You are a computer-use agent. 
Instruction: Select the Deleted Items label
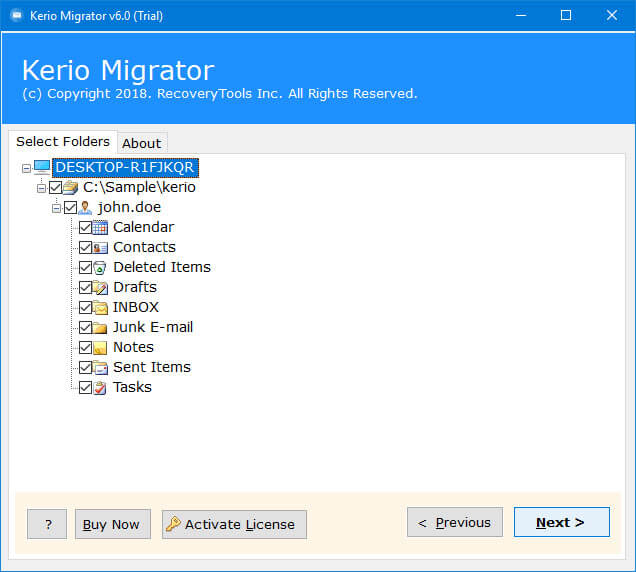(162, 267)
